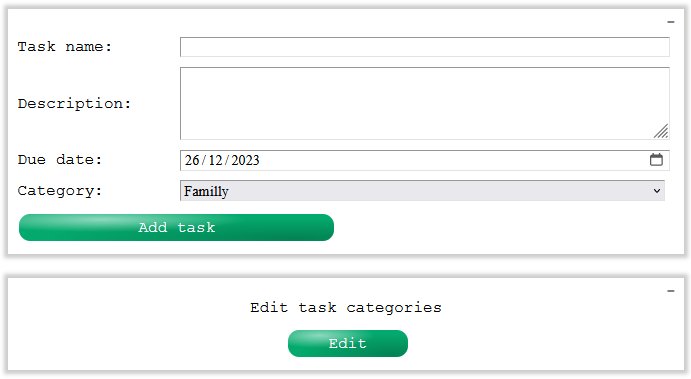The height and width of the screenshot is (379, 691).
Task: Collapse the add task panel with minus icon
Action: (x=671, y=22)
